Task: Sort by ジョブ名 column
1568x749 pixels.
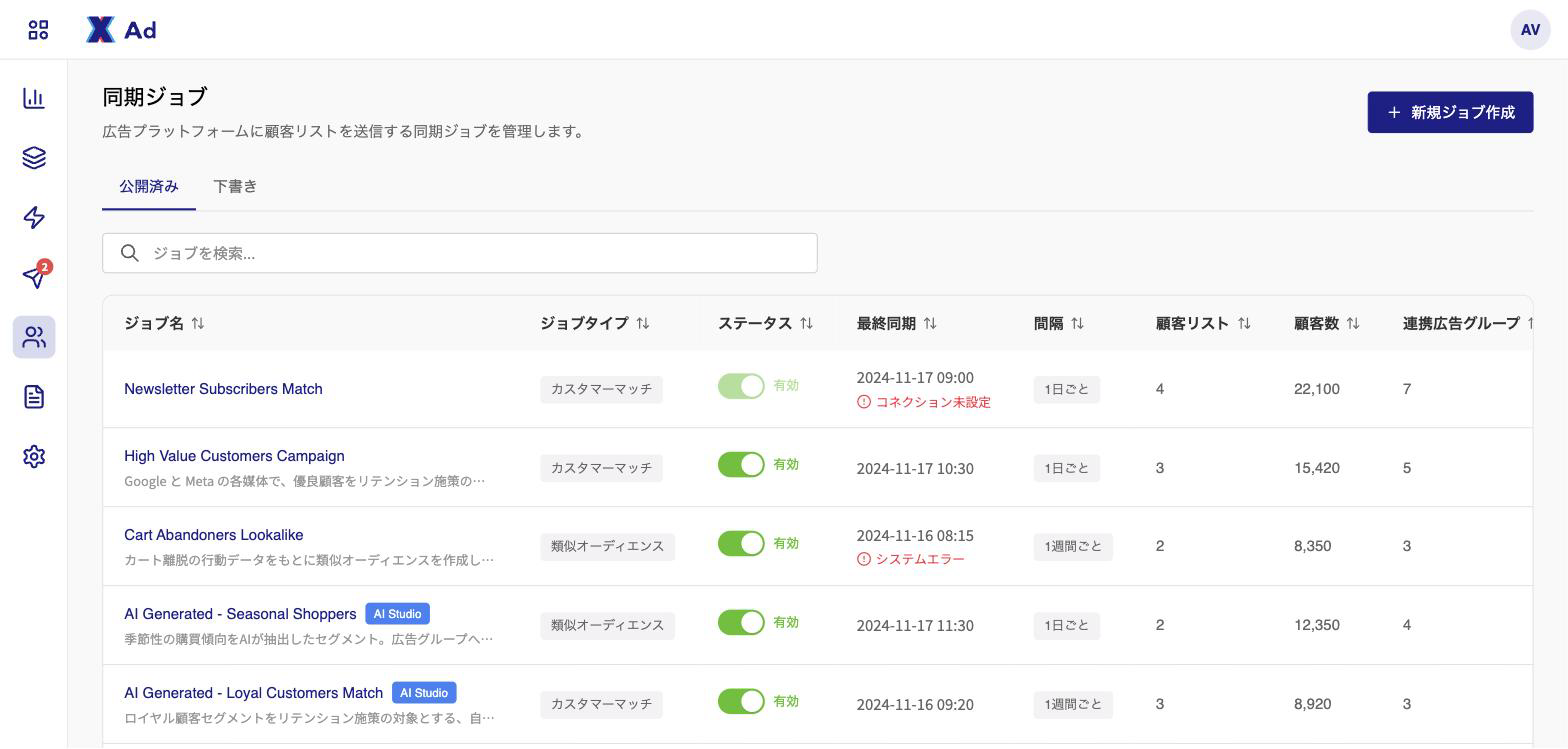Action: (198, 323)
